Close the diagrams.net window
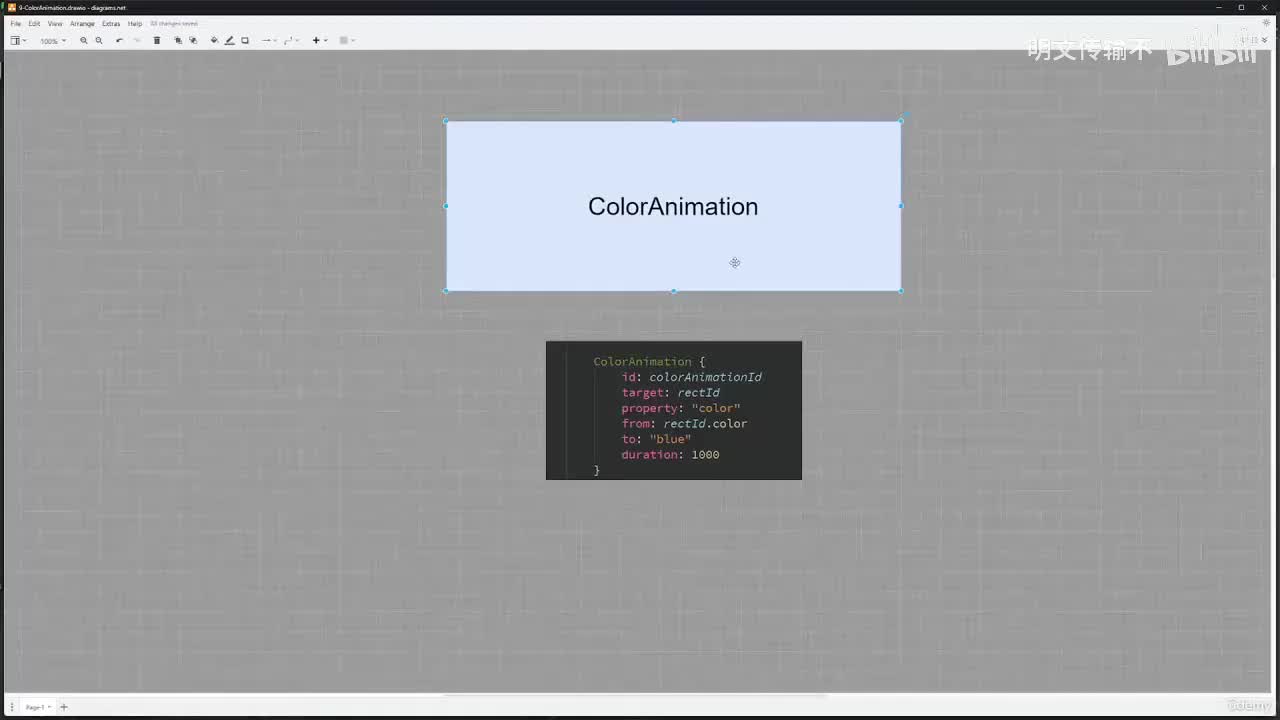The image size is (1280, 720). tap(1265, 7)
